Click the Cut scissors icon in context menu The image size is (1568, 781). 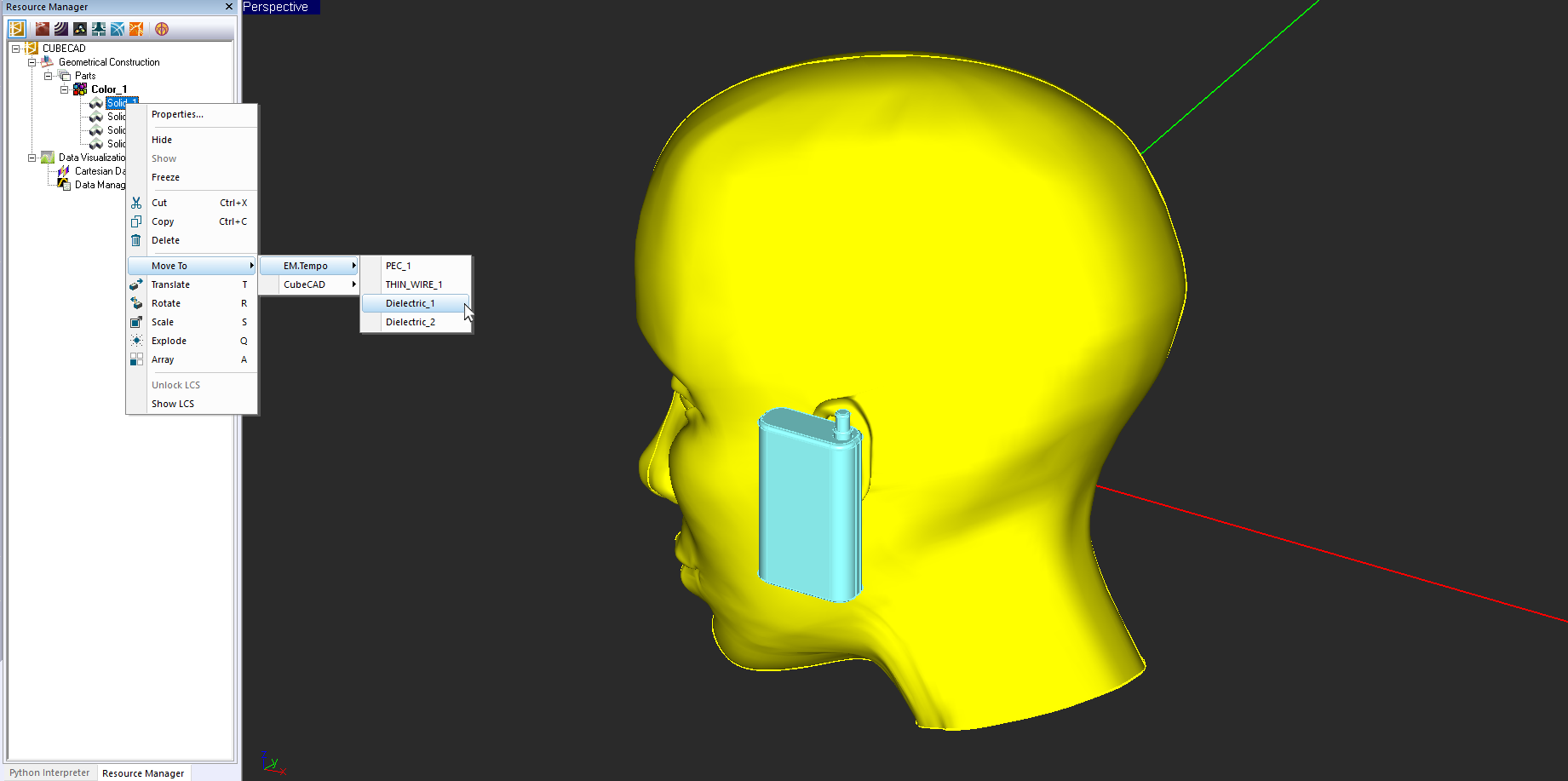(136, 203)
